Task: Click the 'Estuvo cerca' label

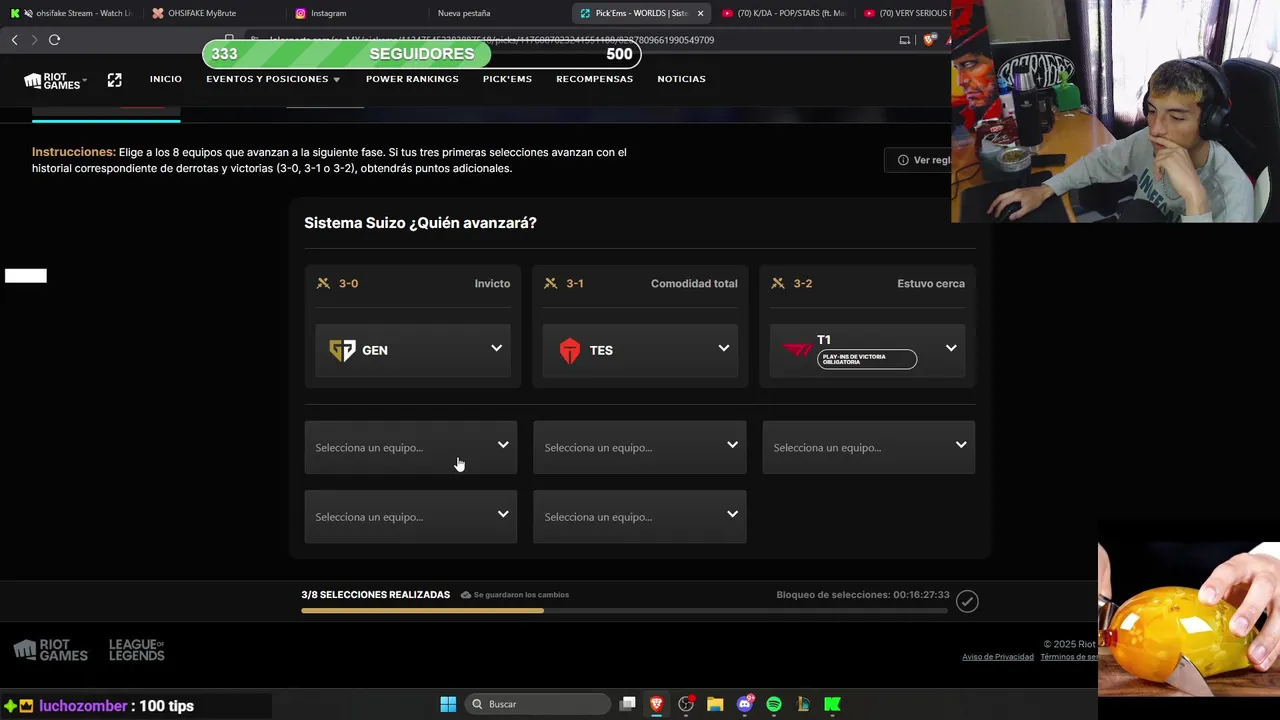Action: pyautogui.click(x=931, y=283)
